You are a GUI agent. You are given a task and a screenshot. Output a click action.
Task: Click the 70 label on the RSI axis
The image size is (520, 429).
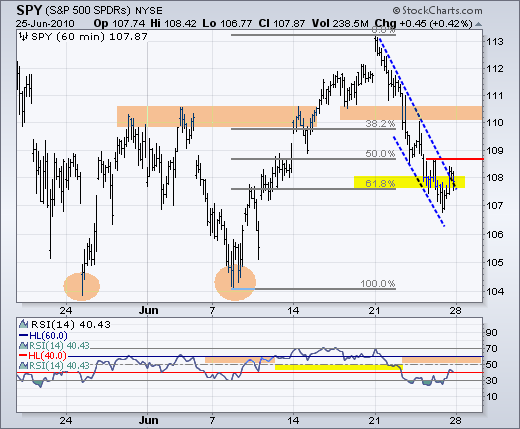point(491,349)
